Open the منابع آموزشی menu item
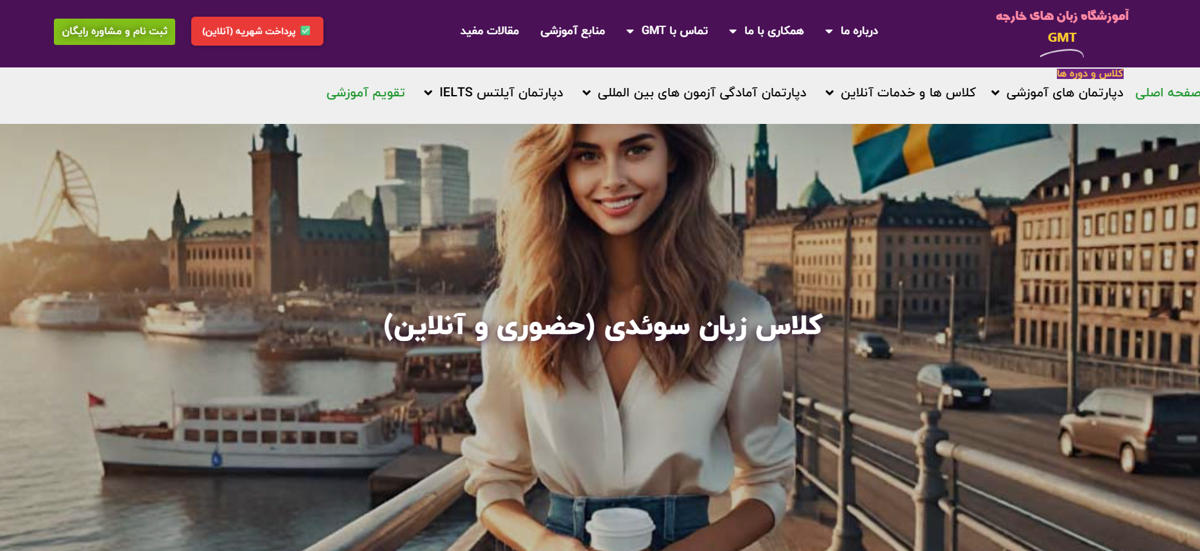 pyautogui.click(x=573, y=31)
